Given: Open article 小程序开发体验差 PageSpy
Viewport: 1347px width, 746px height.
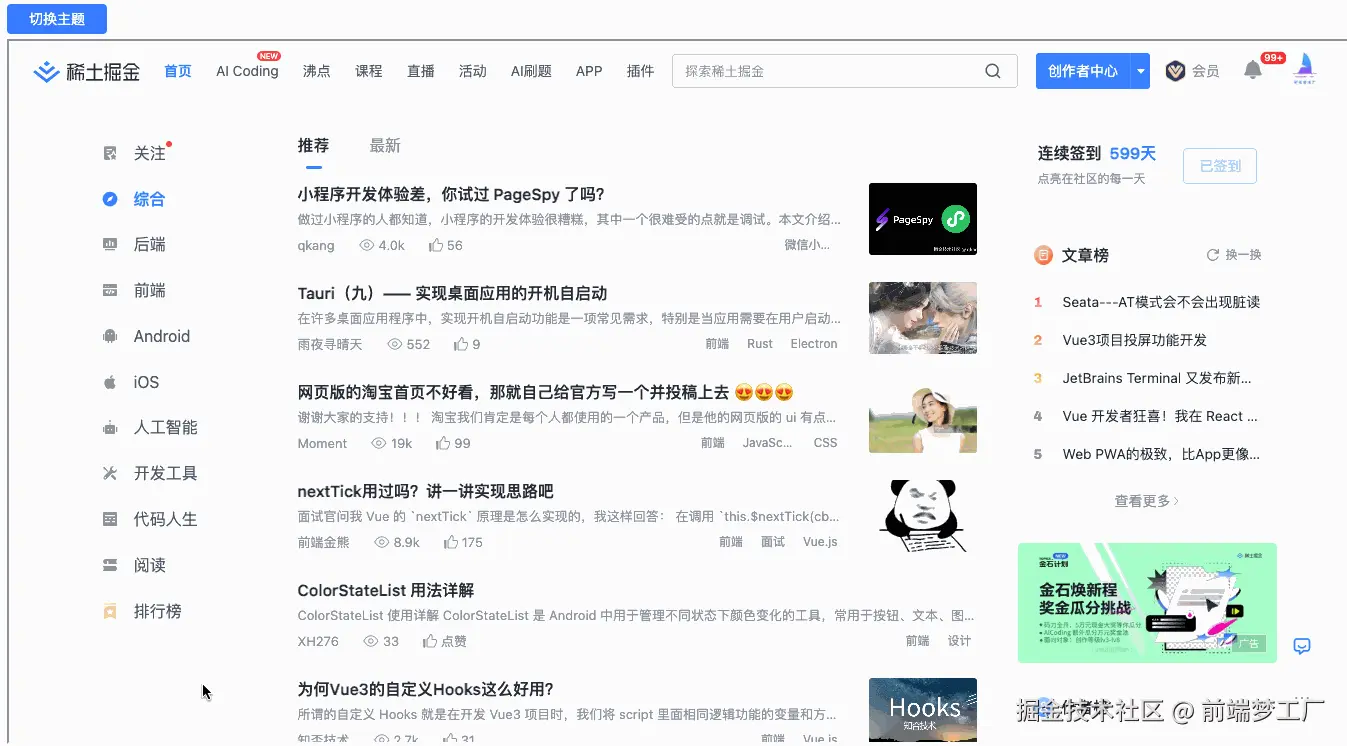Looking at the screenshot, I should point(451,195).
